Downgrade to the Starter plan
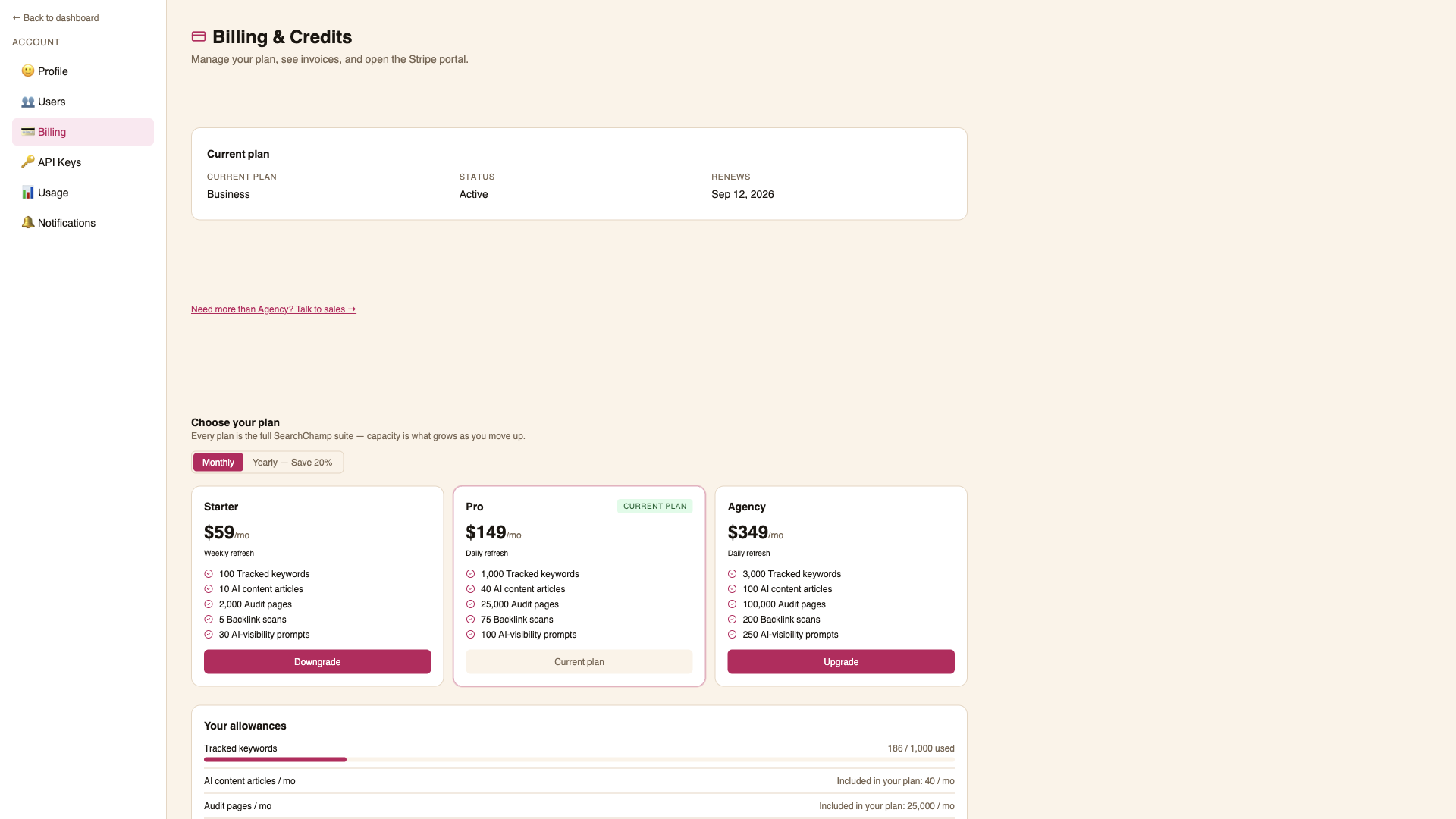The height and width of the screenshot is (819, 1456). [x=317, y=662]
